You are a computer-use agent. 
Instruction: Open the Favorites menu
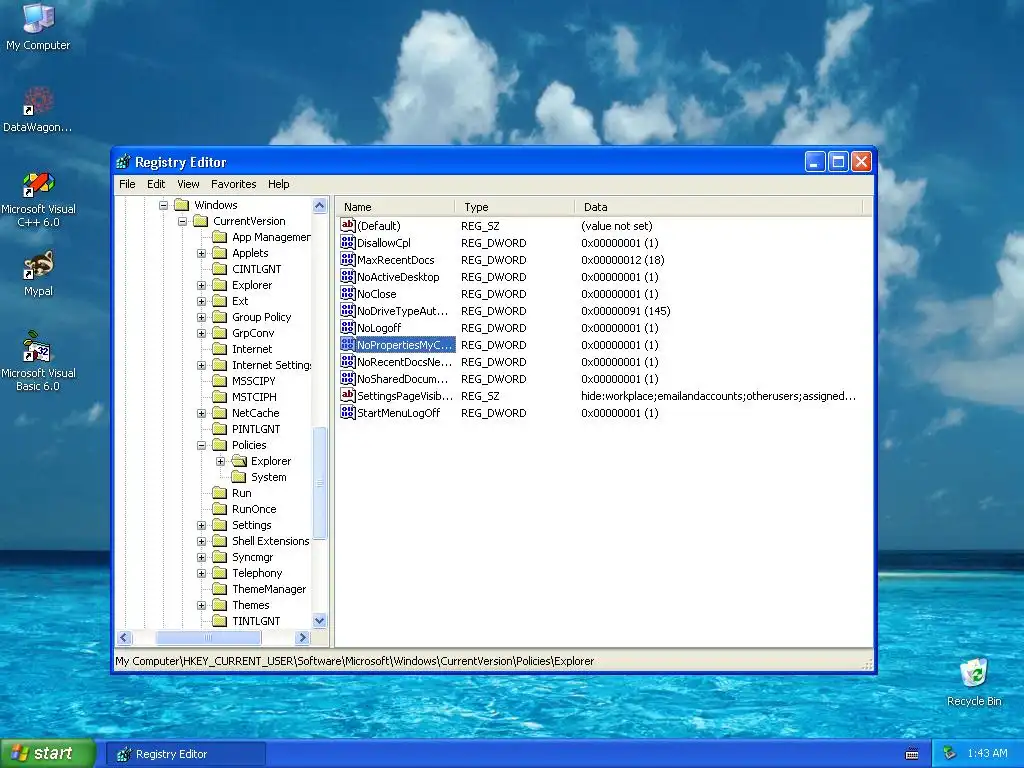point(234,184)
